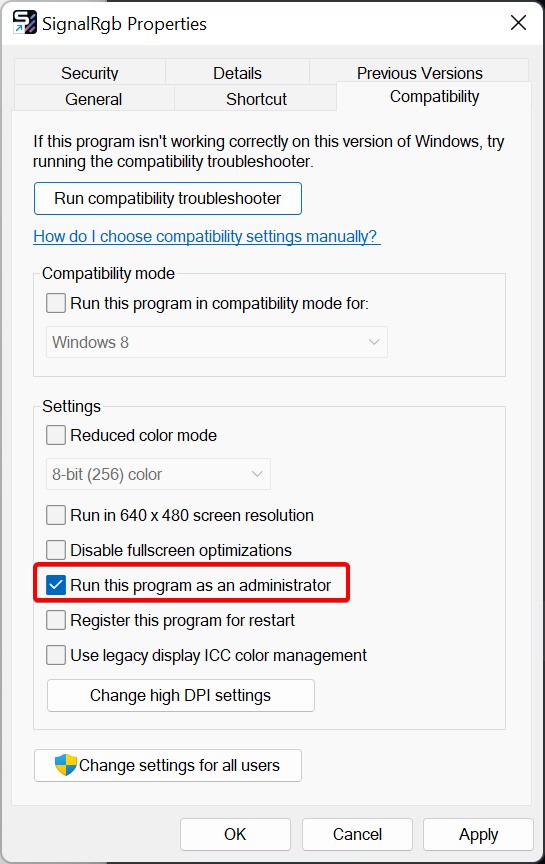Viewport: 545px width, 864px height.
Task: Open the choose compatibility settings manually link
Action: click(x=207, y=236)
